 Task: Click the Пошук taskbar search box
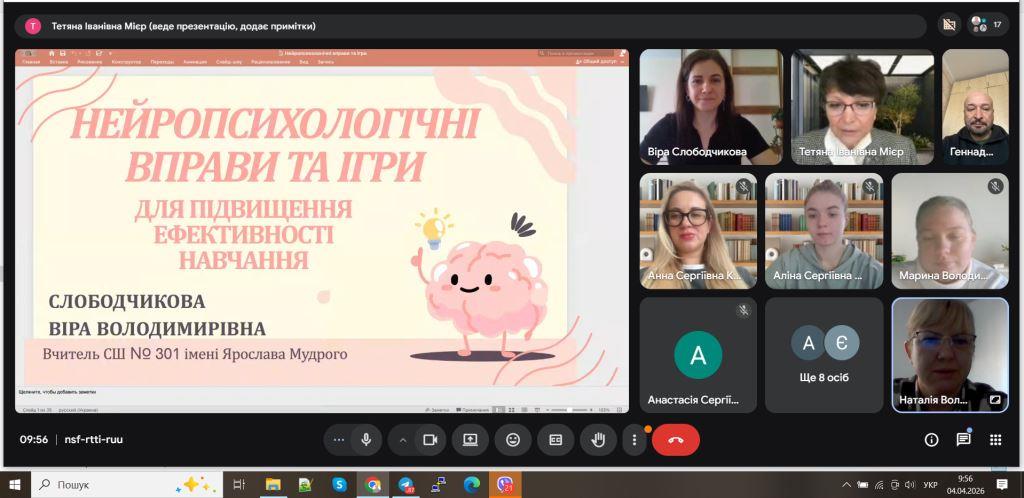coord(126,484)
